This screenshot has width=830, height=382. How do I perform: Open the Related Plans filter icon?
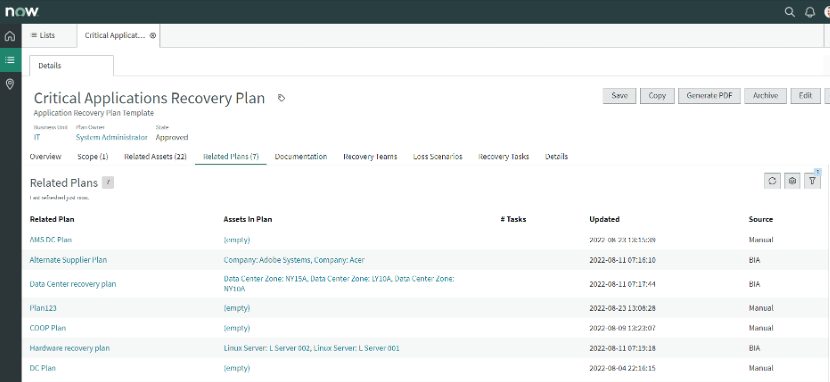[812, 181]
